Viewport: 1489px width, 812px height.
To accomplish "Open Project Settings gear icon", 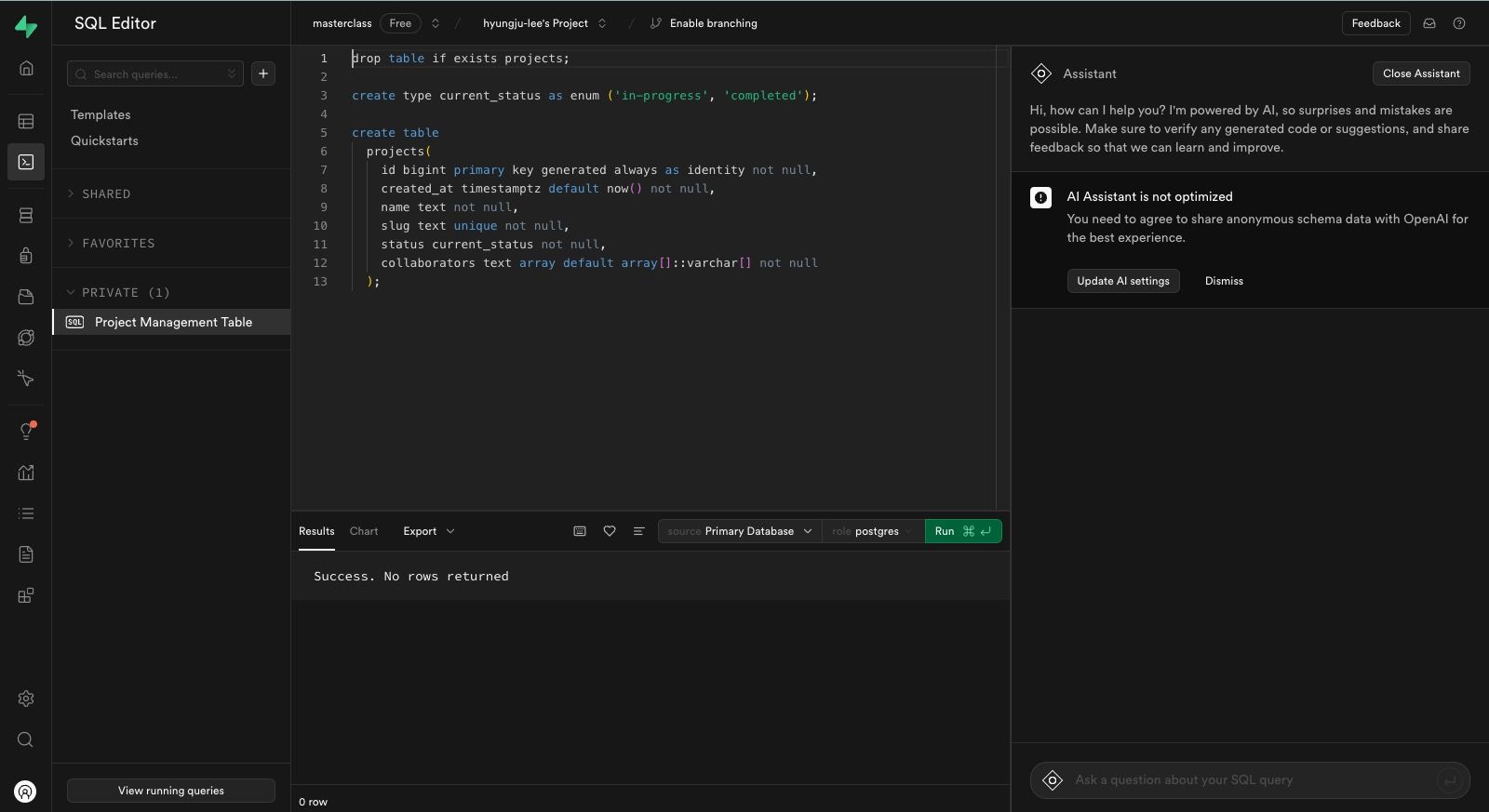I will [26, 699].
